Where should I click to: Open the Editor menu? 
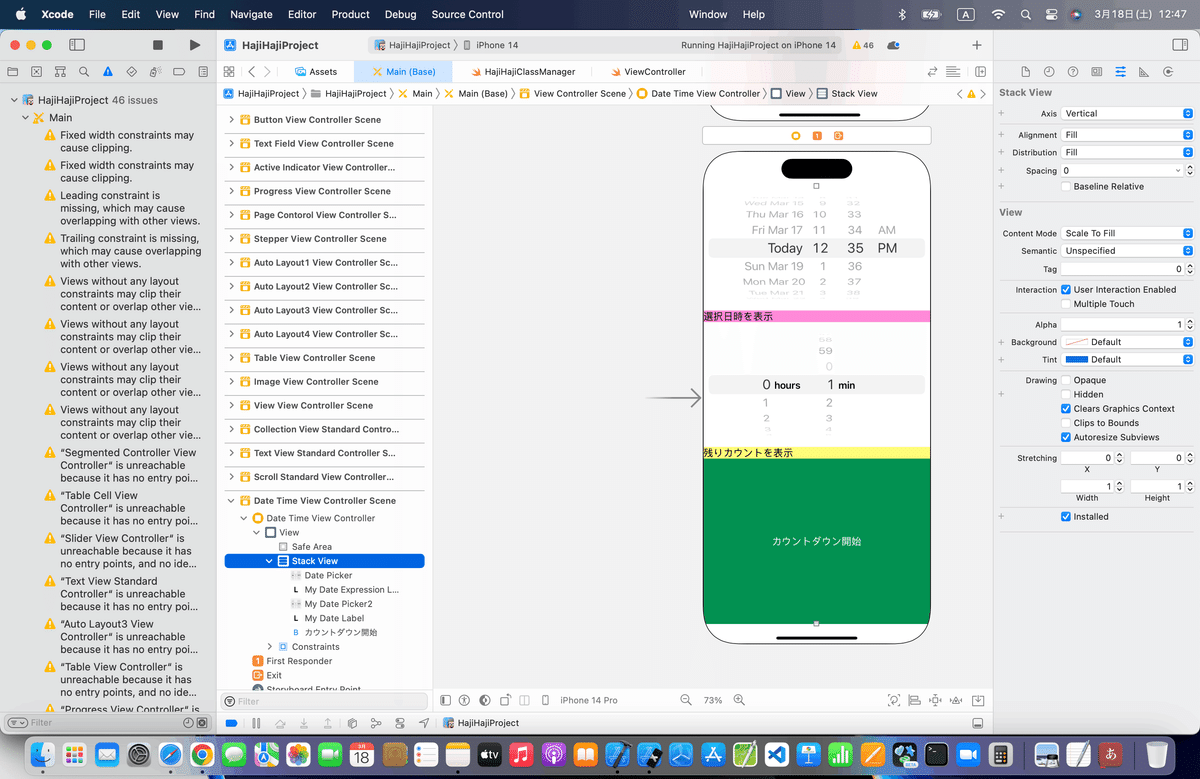coord(301,14)
